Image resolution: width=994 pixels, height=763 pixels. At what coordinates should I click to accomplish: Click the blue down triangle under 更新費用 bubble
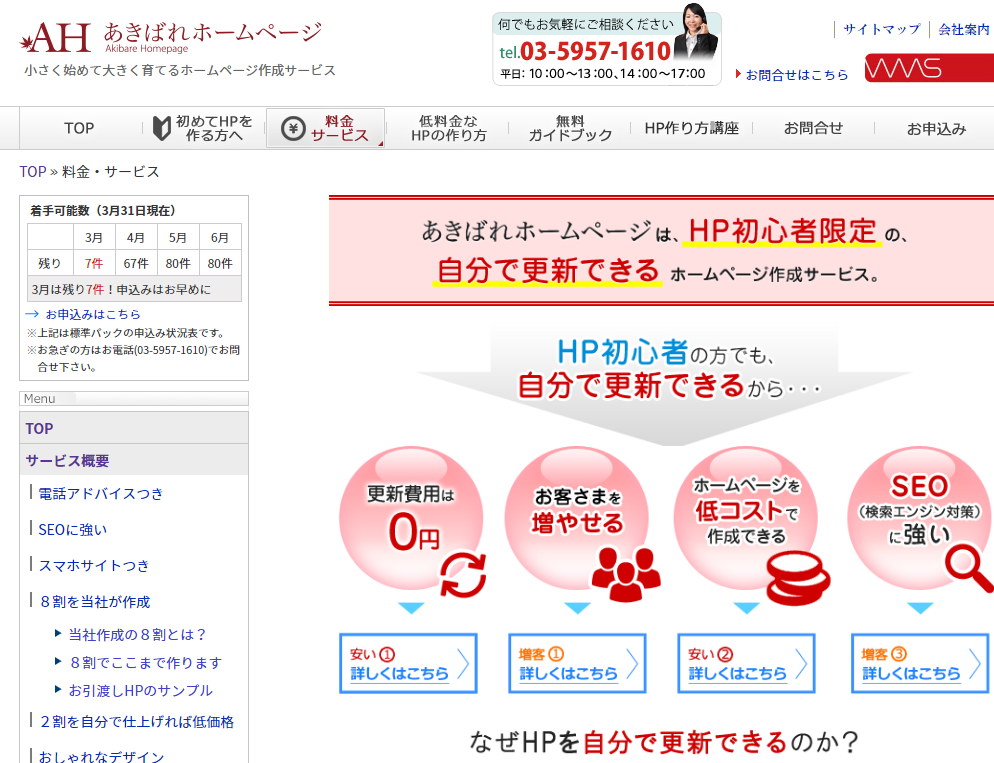[x=411, y=608]
